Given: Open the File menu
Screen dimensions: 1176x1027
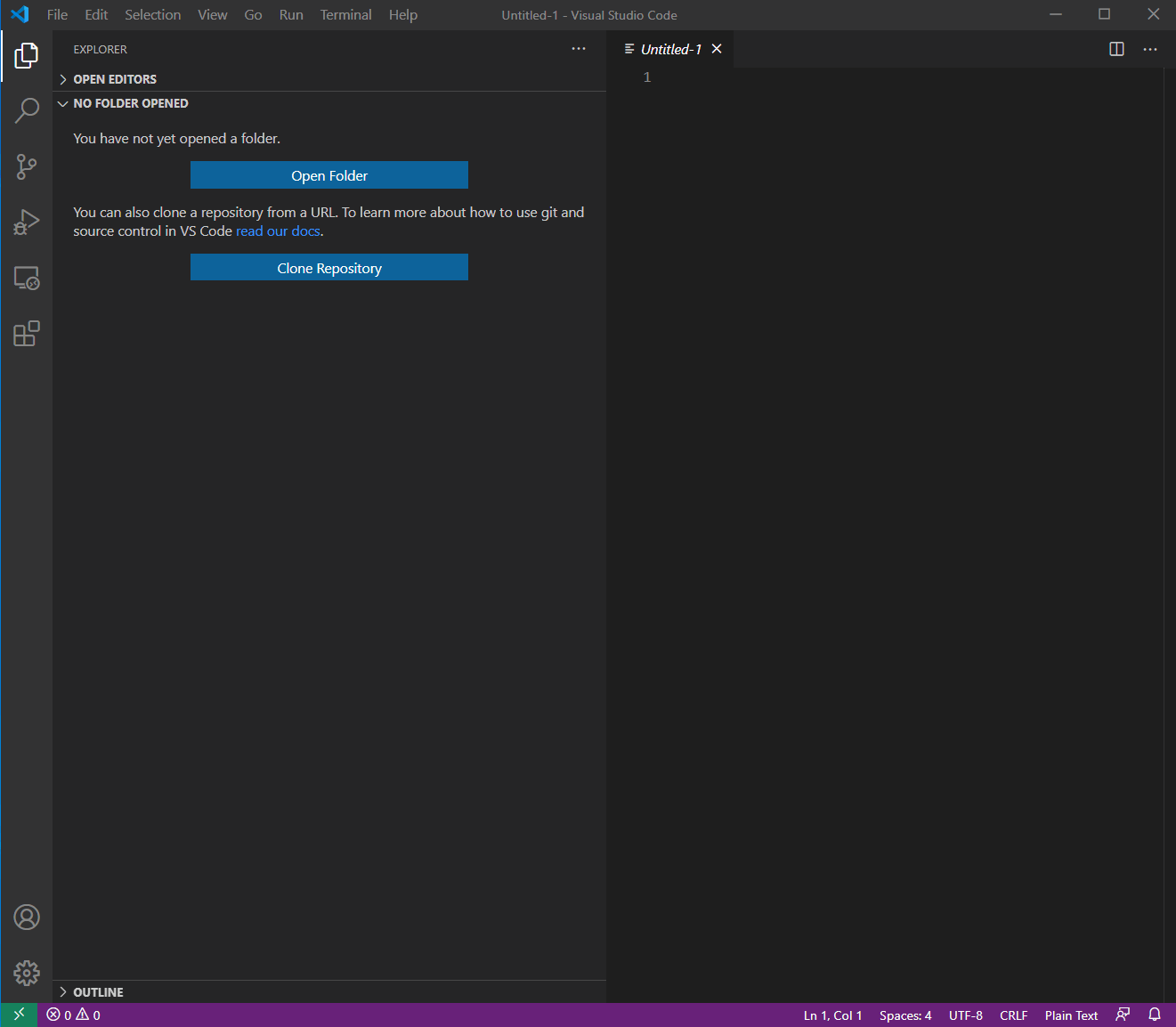Looking at the screenshot, I should [57, 14].
